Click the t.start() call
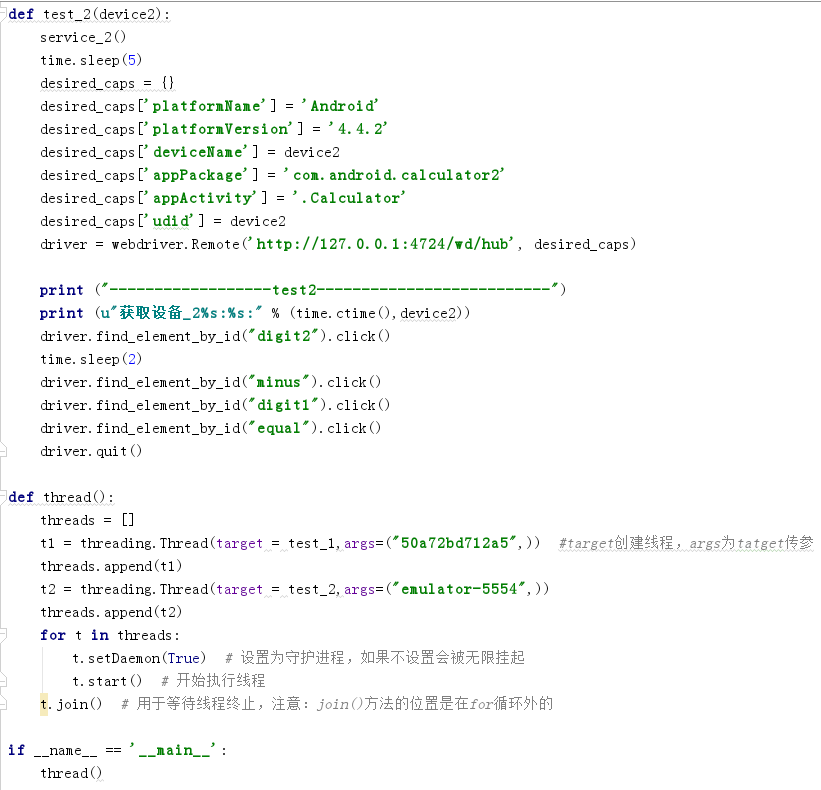The image size is (821, 790). 107,681
